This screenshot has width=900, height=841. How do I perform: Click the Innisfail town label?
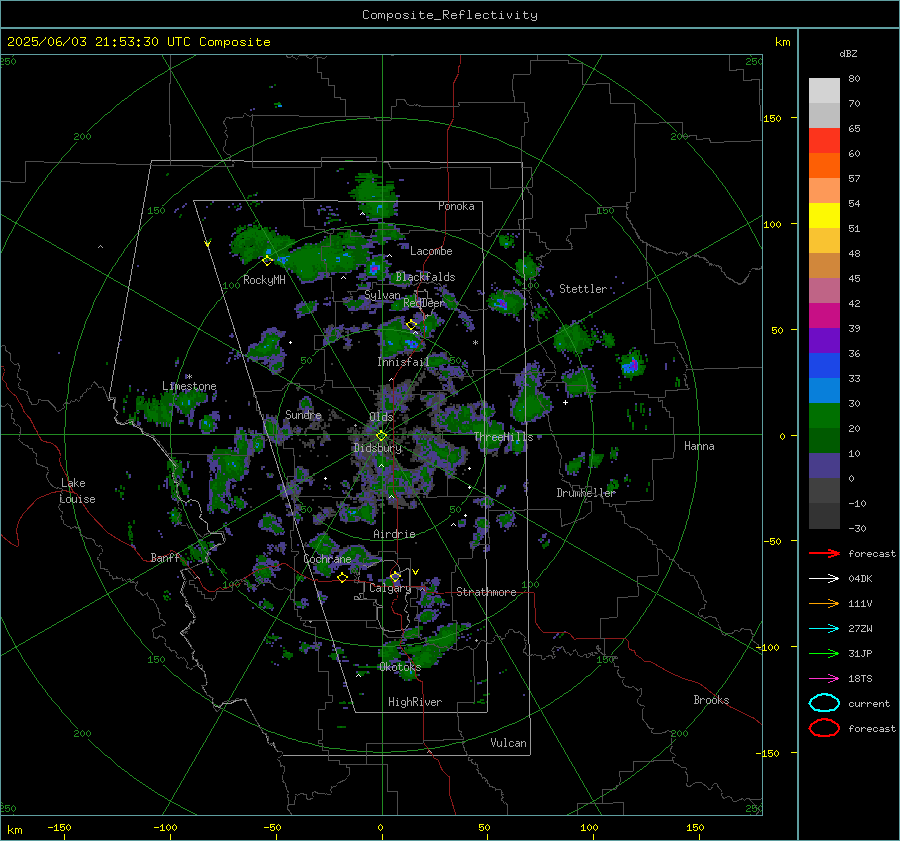click(x=403, y=362)
